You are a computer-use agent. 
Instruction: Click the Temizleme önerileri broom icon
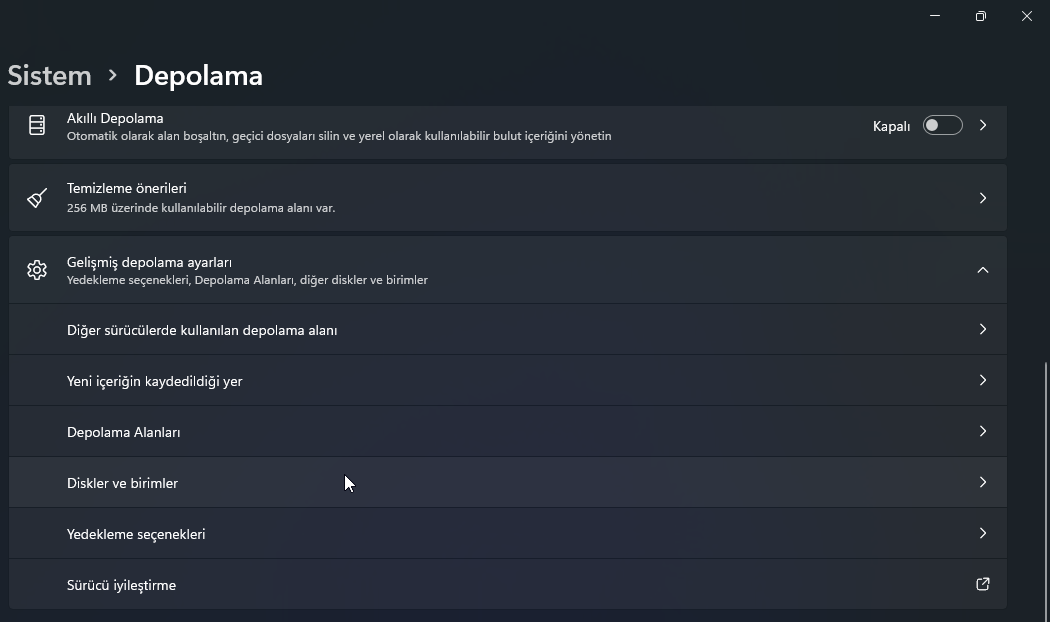click(x=37, y=198)
